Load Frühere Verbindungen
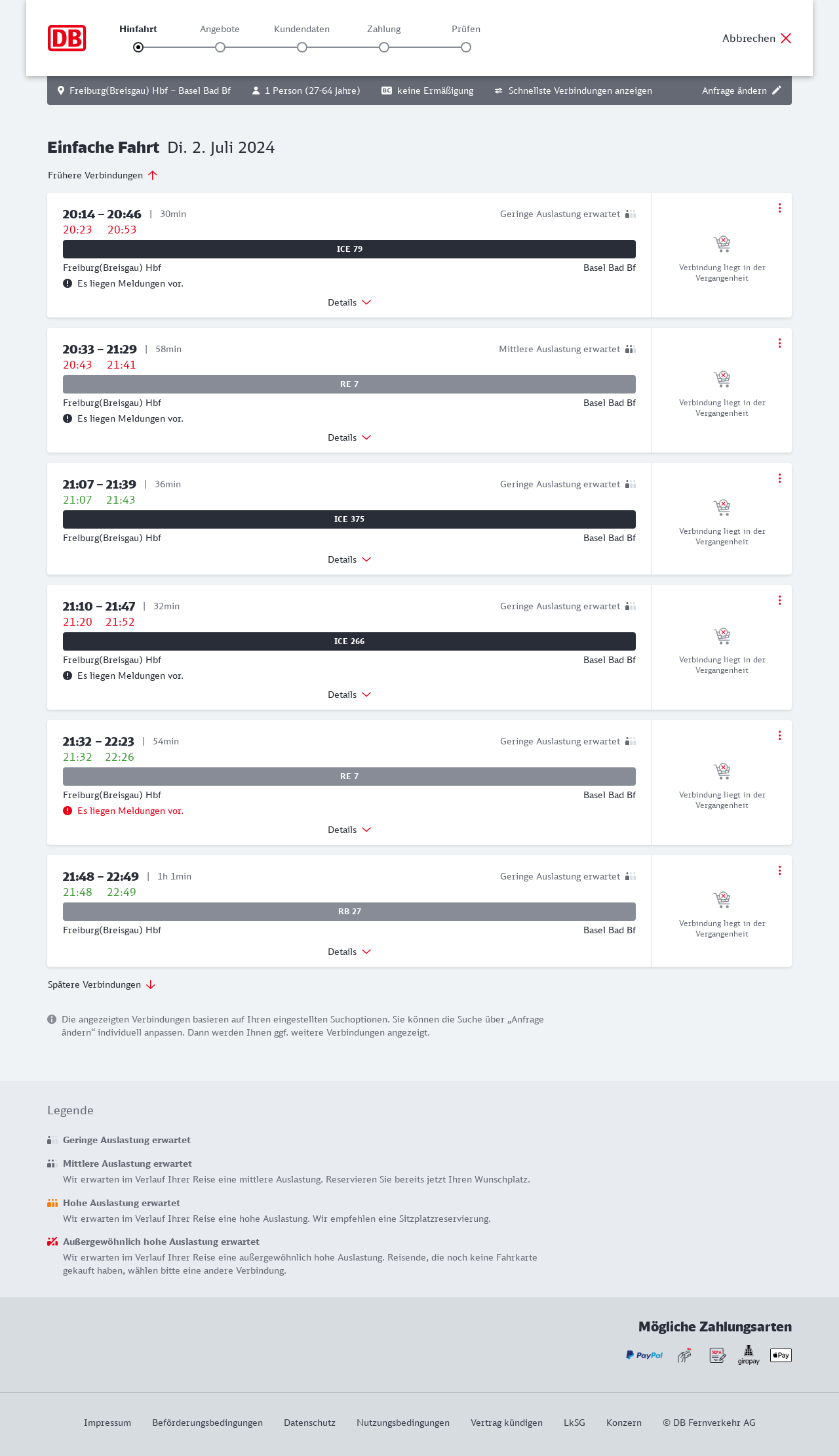Viewport: 839px width, 1456px height. tap(103, 175)
